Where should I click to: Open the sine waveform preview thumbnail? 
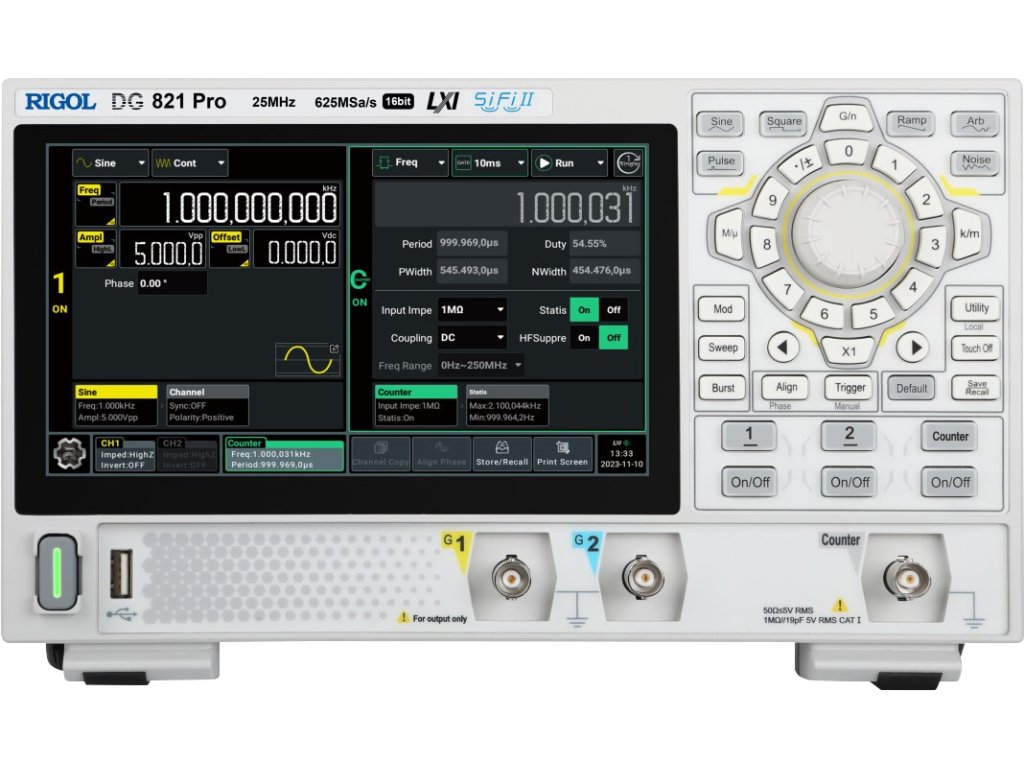point(308,359)
